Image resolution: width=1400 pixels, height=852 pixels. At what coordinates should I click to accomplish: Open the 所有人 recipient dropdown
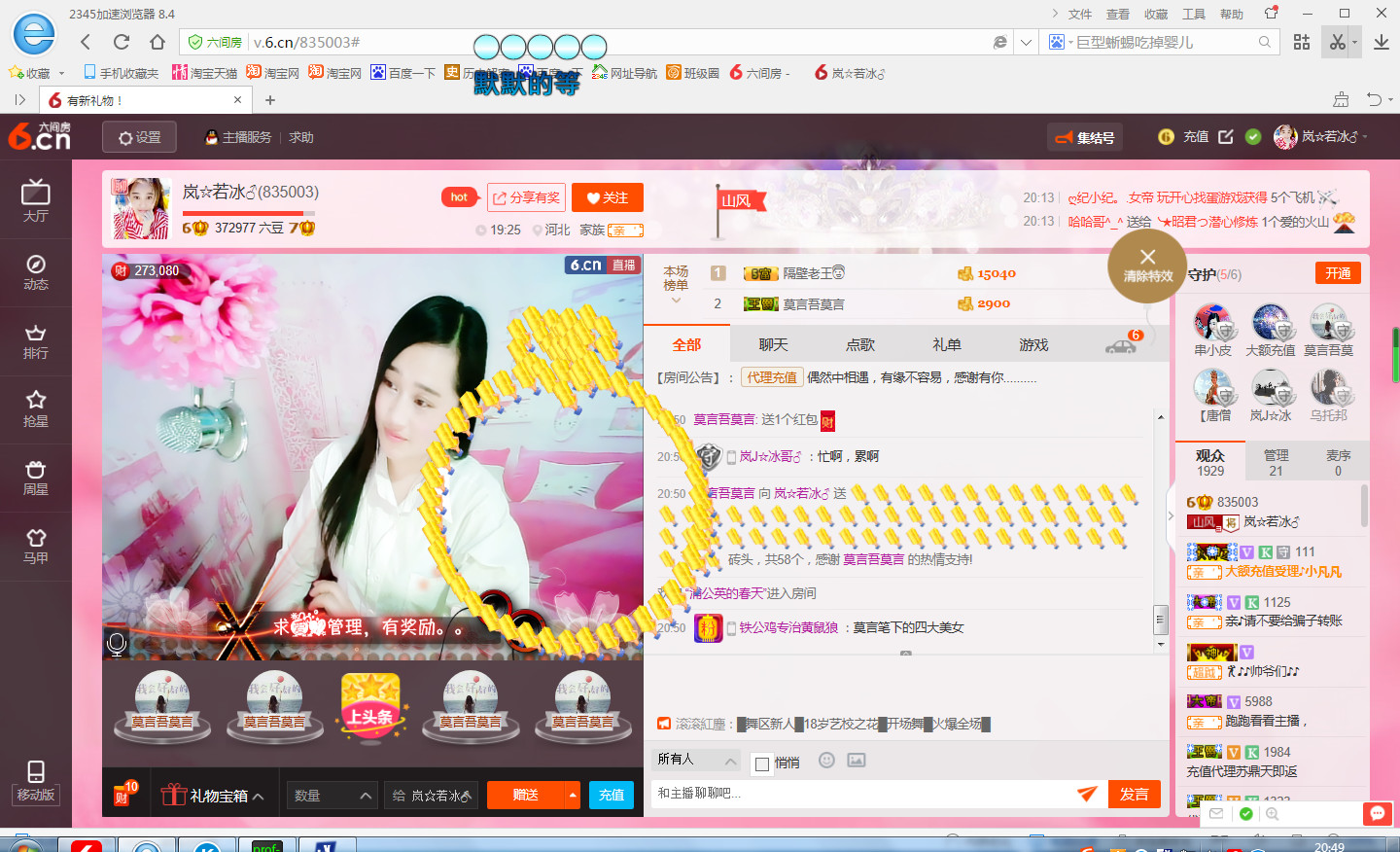click(x=694, y=760)
